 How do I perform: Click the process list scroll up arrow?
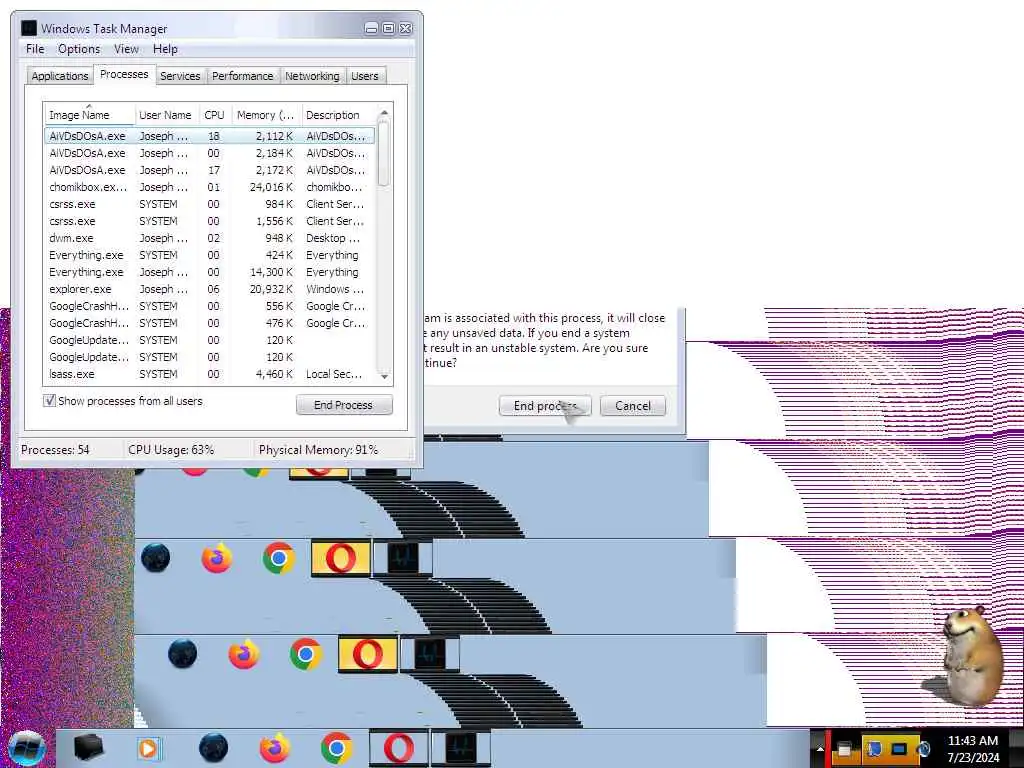point(384,112)
